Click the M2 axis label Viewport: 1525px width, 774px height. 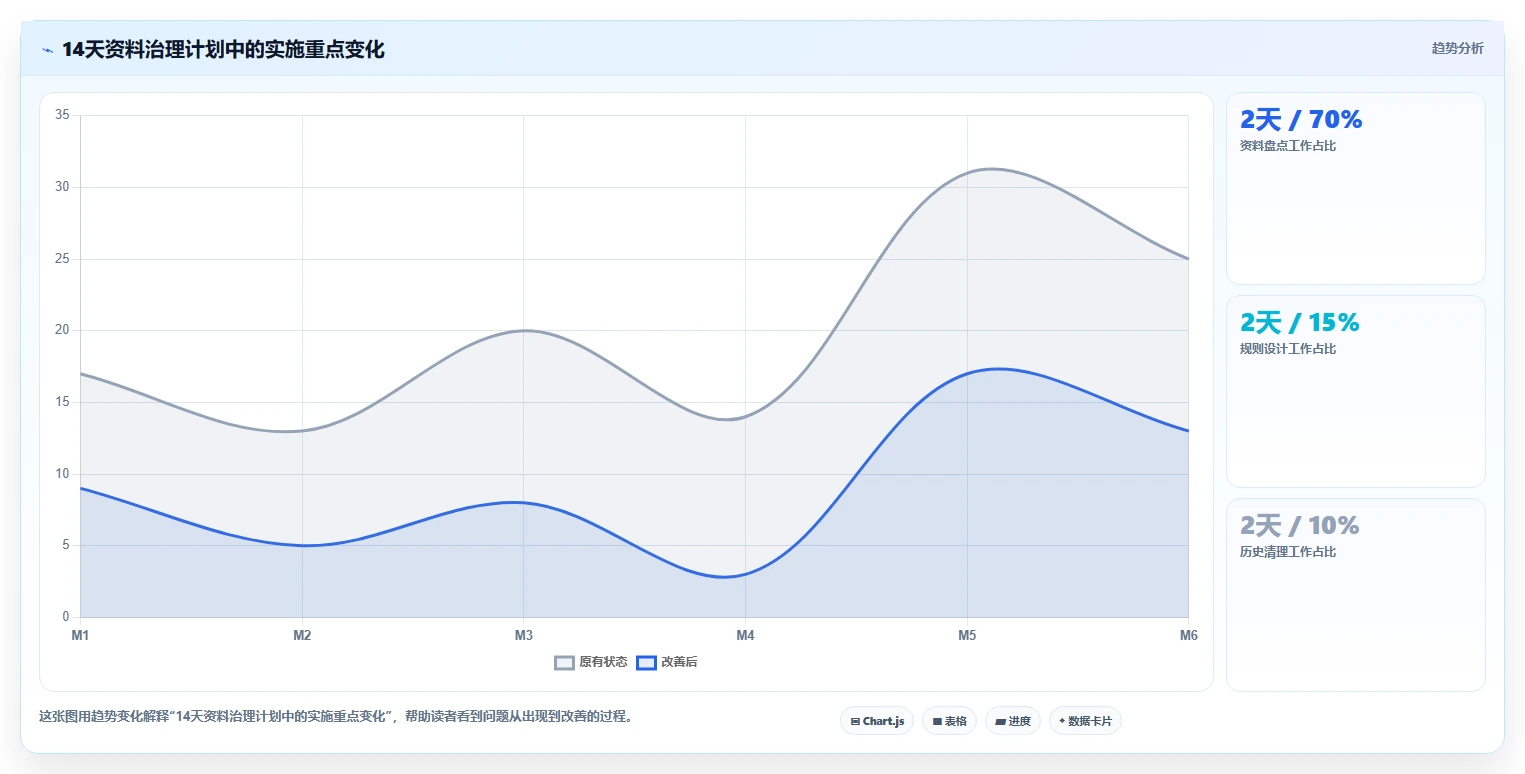302,635
